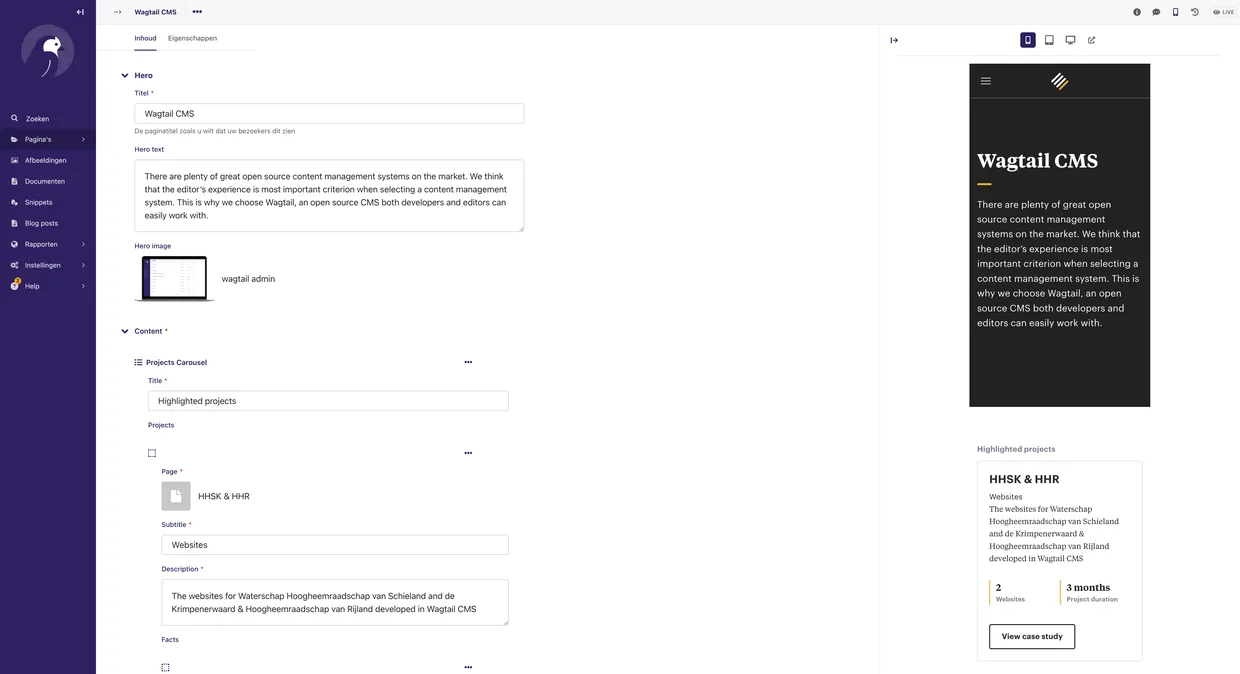Open the page history panel
The height and width of the screenshot is (674, 1240).
1194,11
